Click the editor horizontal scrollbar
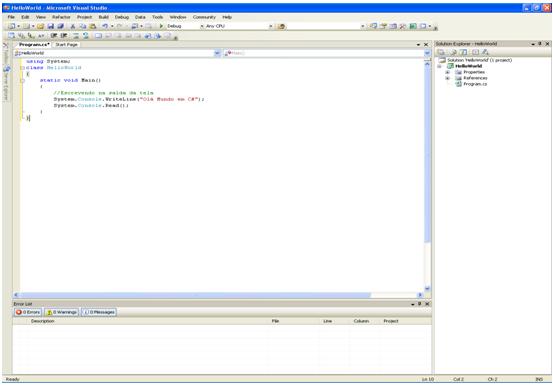The width and height of the screenshot is (553, 385). (x=218, y=295)
